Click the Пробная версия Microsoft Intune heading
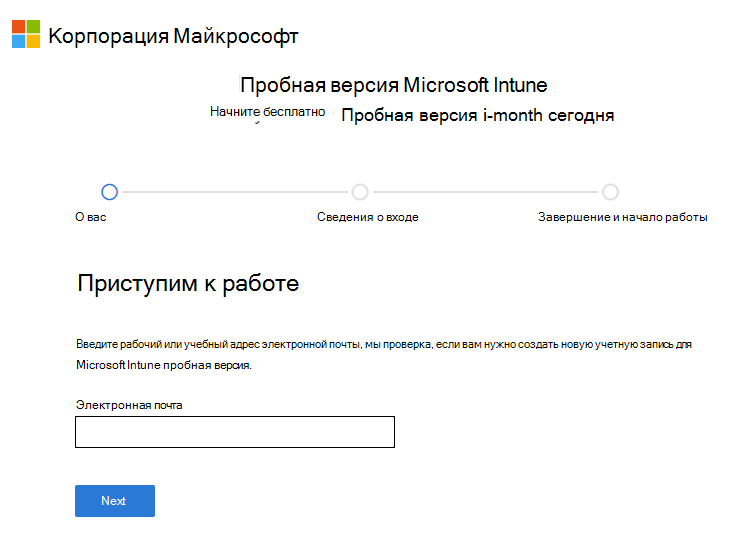Screen dimensions: 733x545 (394, 85)
